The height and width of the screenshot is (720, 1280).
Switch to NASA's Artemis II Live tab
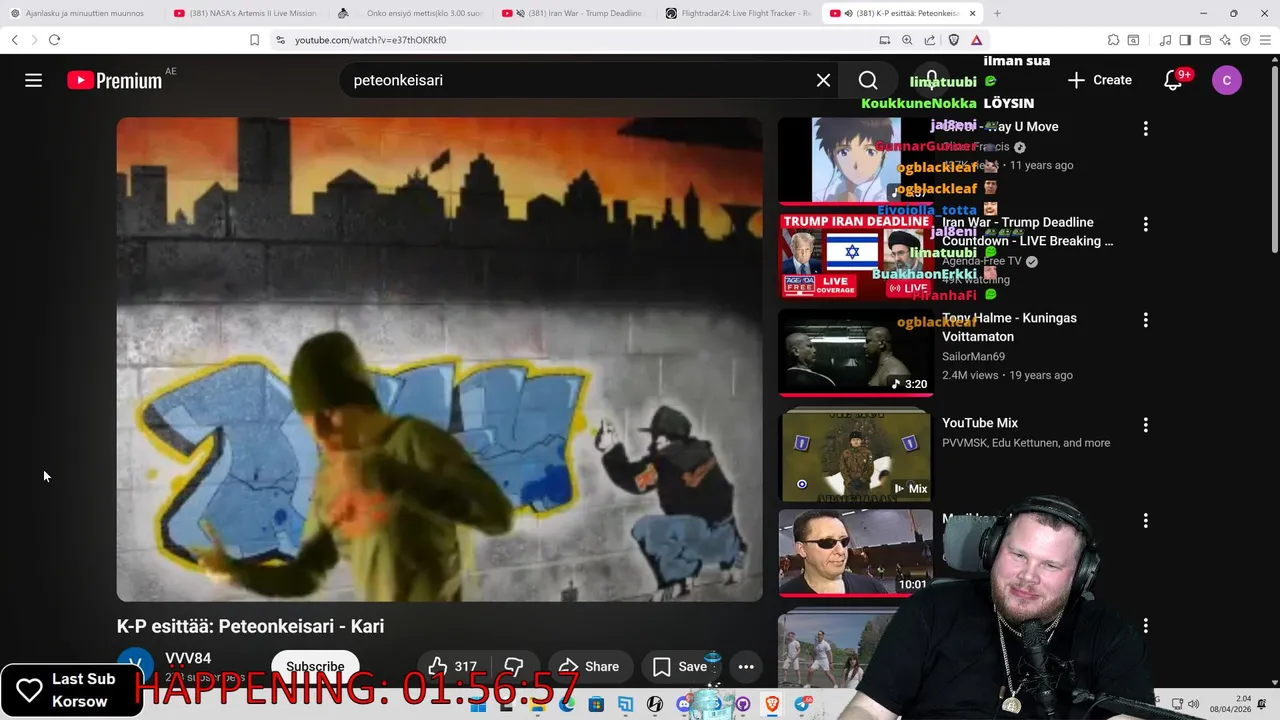(x=244, y=13)
